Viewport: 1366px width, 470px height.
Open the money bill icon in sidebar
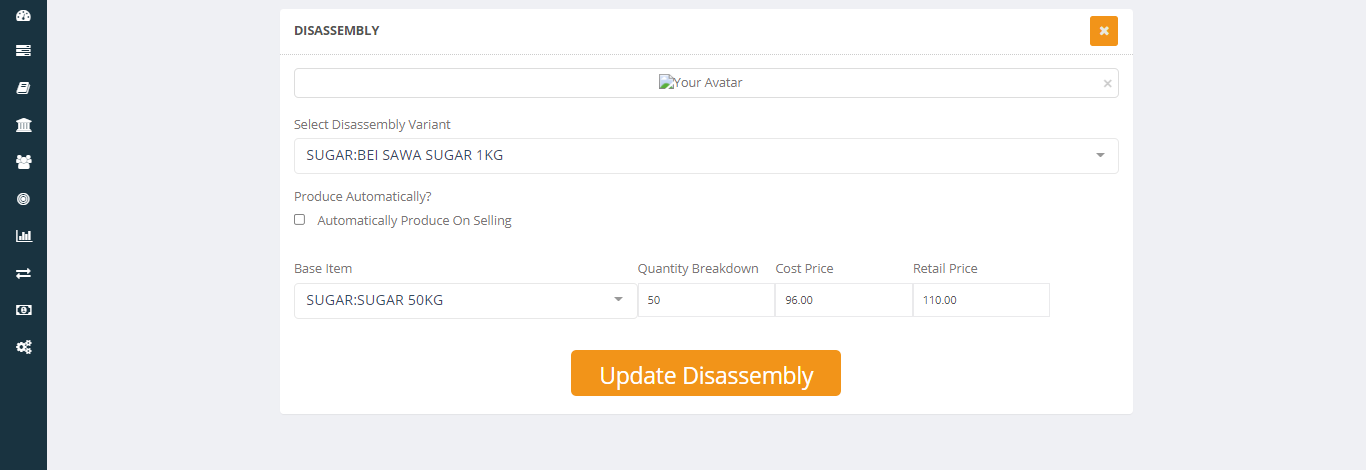point(23,310)
